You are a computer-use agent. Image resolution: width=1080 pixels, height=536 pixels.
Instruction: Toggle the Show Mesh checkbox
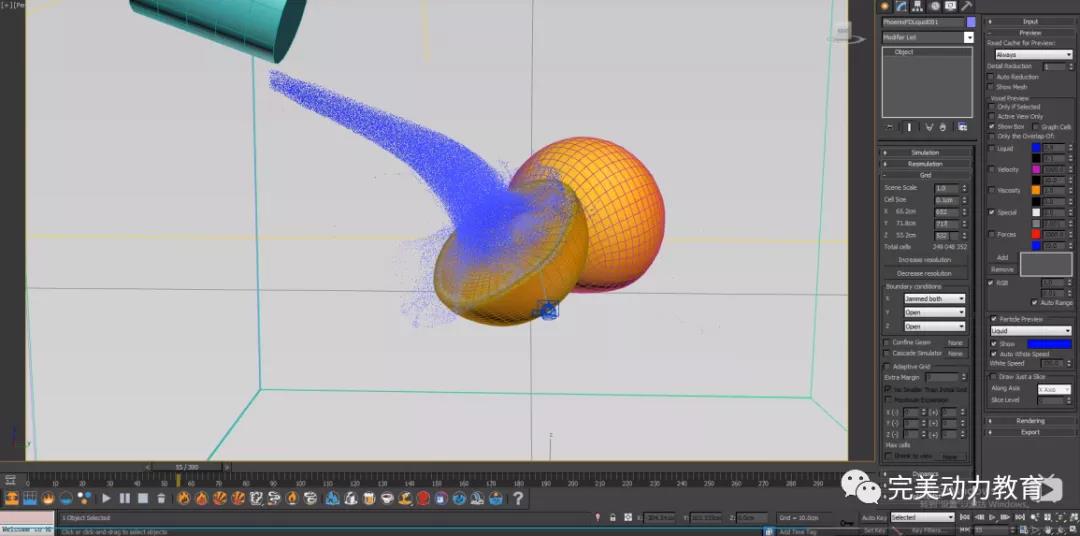click(991, 87)
